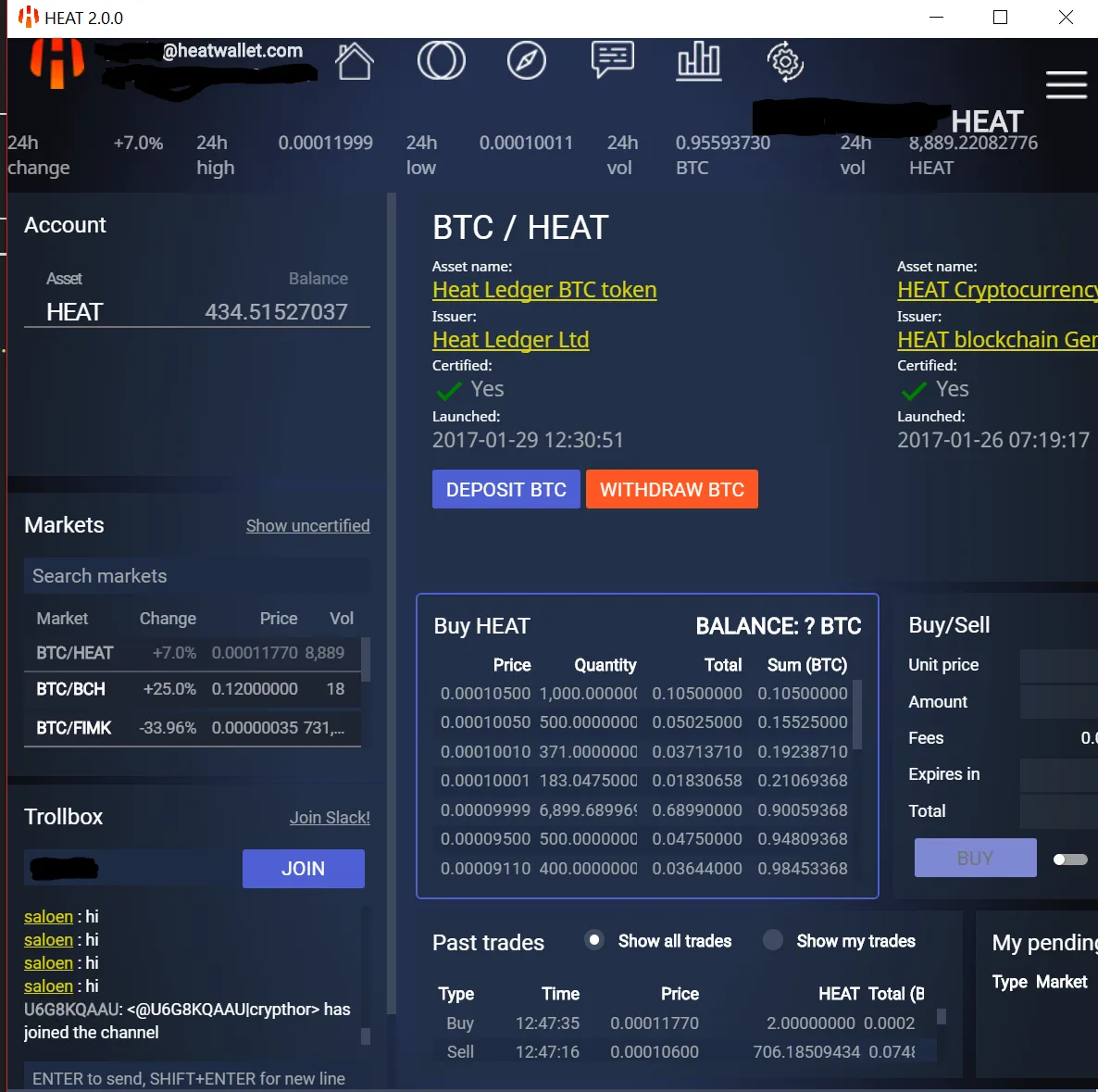This screenshot has width=1098, height=1092.
Task: Open Heat Ledger Ltd issuer link
Action: tap(510, 340)
